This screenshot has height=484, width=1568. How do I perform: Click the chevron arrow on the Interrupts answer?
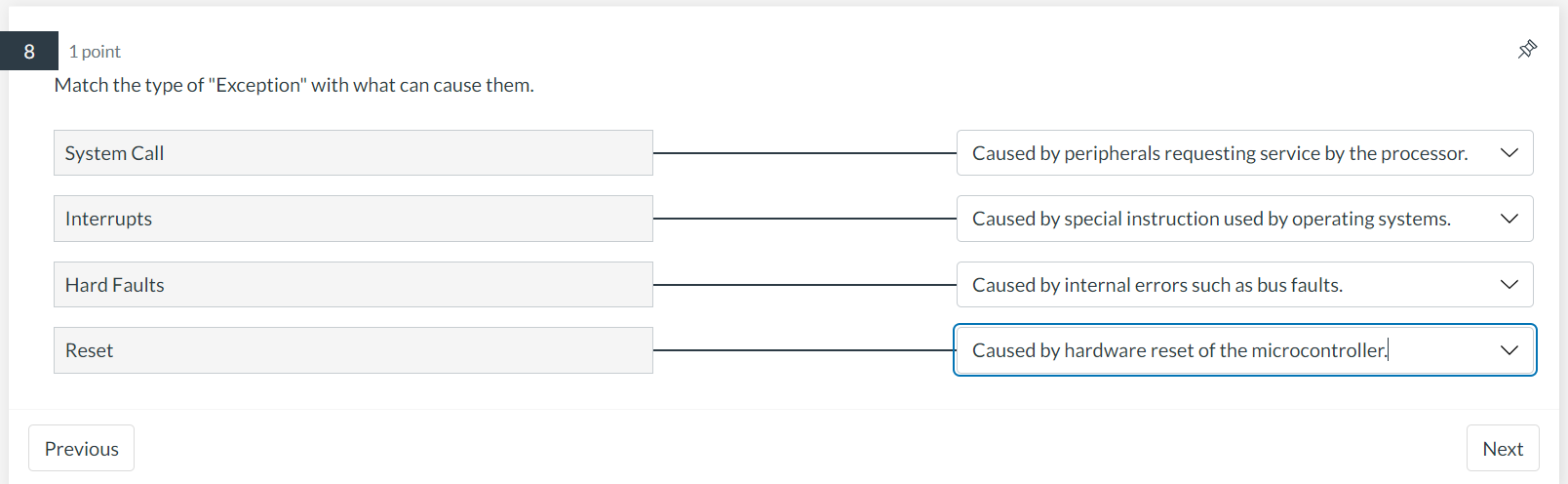[1509, 219]
